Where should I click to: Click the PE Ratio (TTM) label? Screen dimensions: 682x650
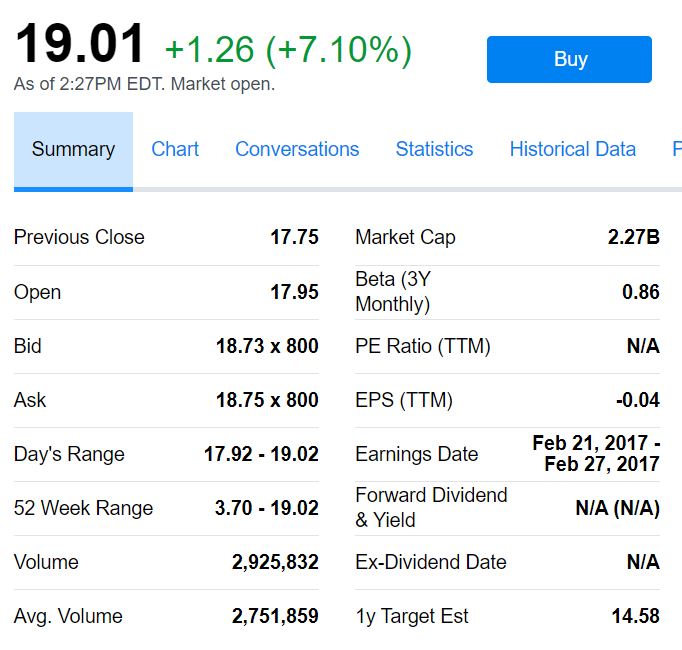(x=423, y=346)
